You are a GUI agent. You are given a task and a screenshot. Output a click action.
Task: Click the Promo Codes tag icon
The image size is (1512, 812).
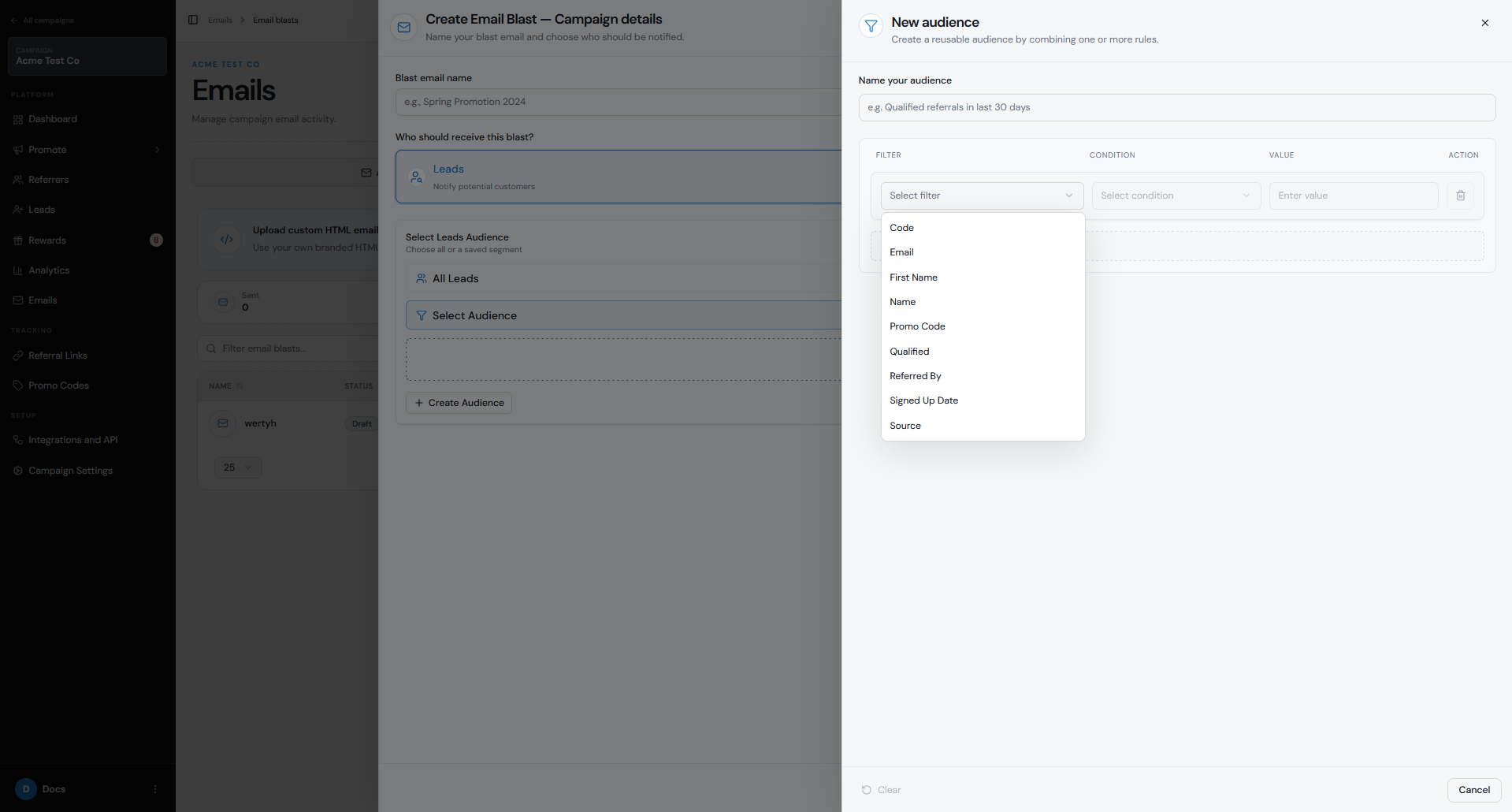point(18,386)
